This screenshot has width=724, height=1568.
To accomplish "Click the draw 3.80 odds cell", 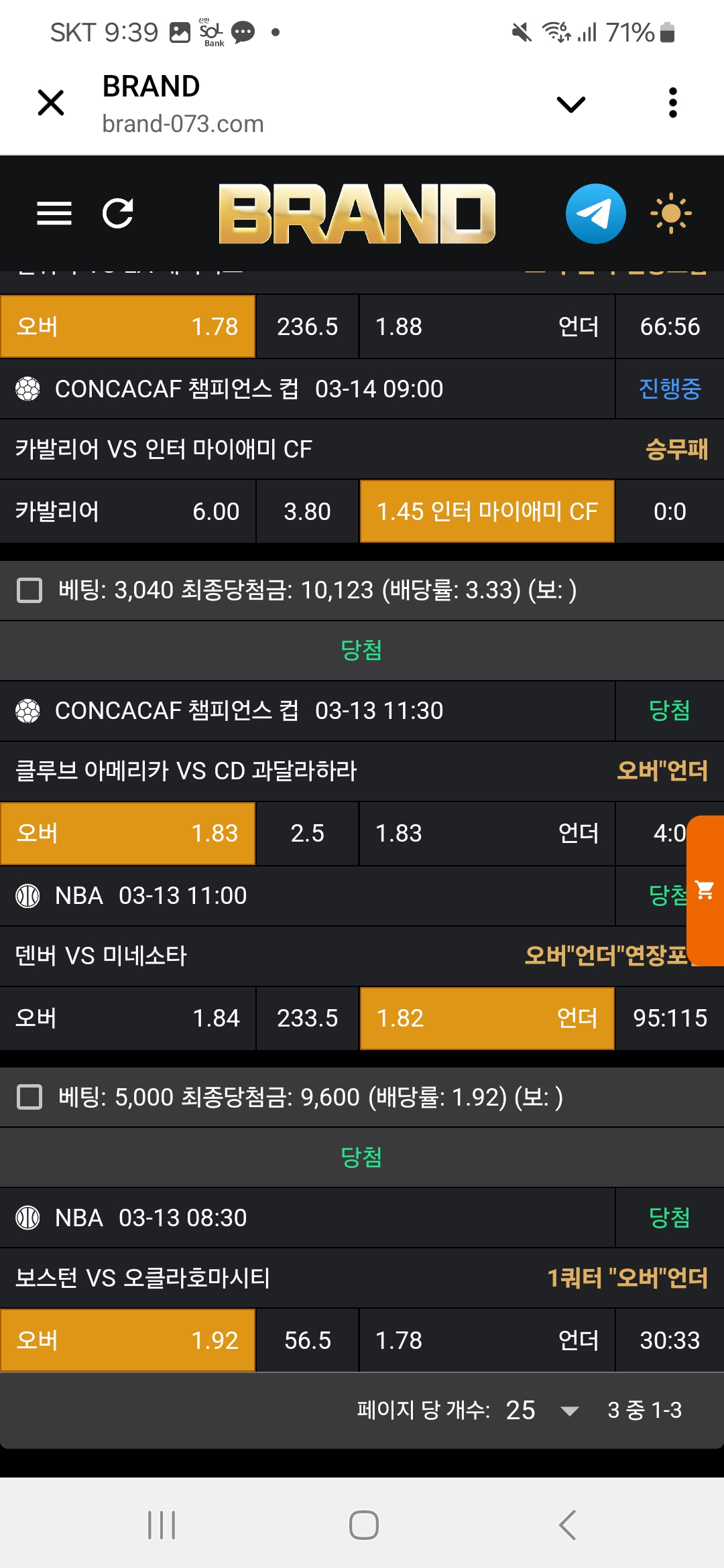I will point(307,511).
